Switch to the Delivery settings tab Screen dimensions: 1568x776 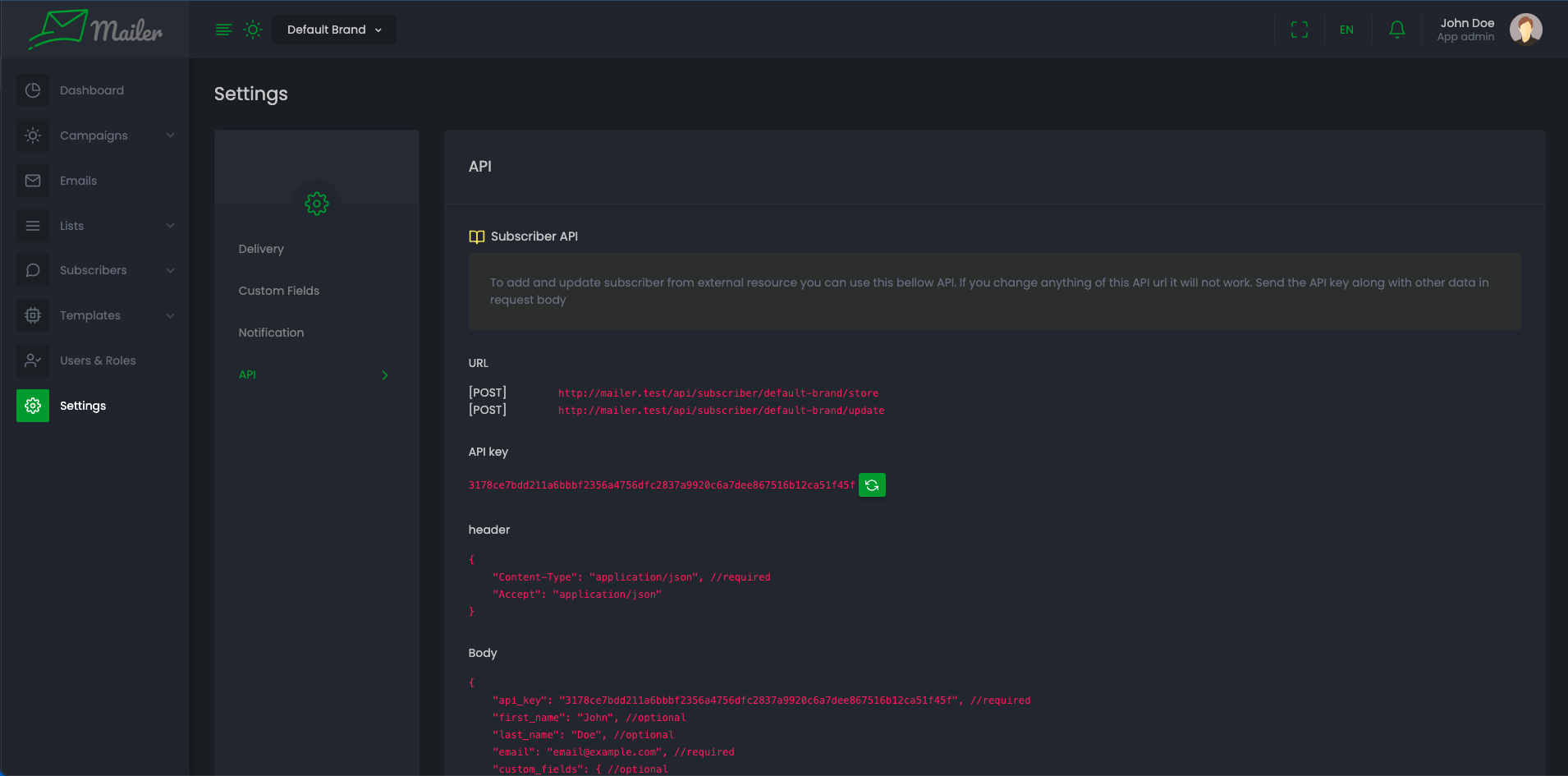[261, 249]
